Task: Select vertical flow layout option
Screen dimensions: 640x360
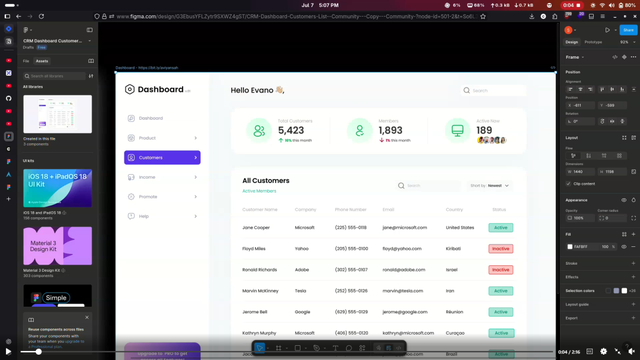Action: (x=589, y=156)
